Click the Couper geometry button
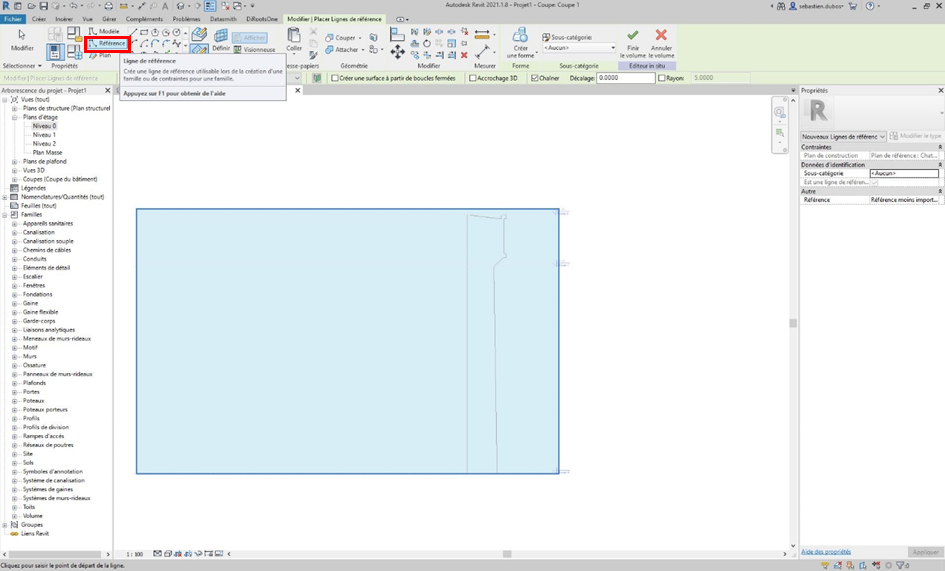This screenshot has width=945, height=571. [344, 38]
